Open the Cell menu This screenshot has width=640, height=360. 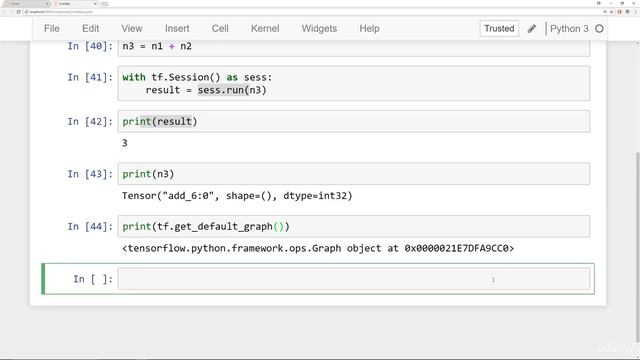pyautogui.click(x=220, y=29)
